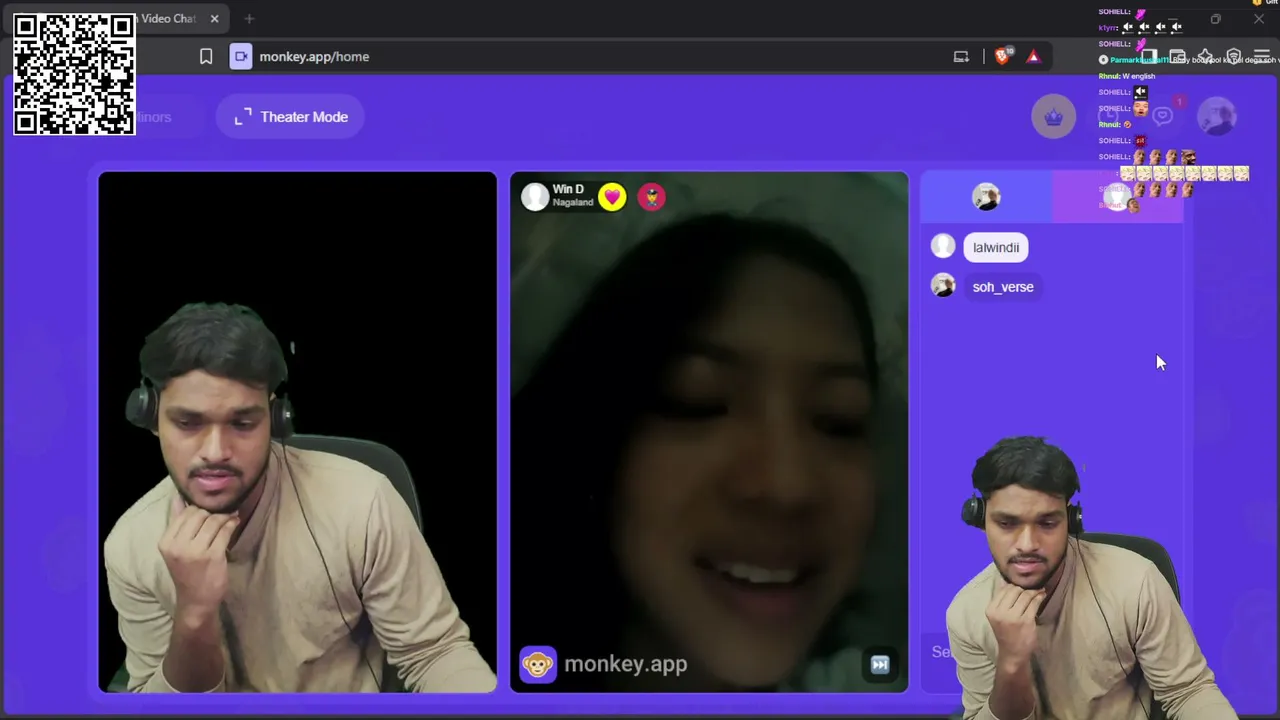Click the install app icon in the address bar

(961, 57)
